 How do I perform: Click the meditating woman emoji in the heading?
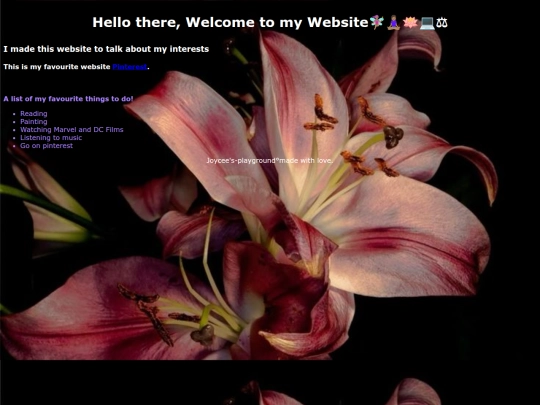[393, 22]
